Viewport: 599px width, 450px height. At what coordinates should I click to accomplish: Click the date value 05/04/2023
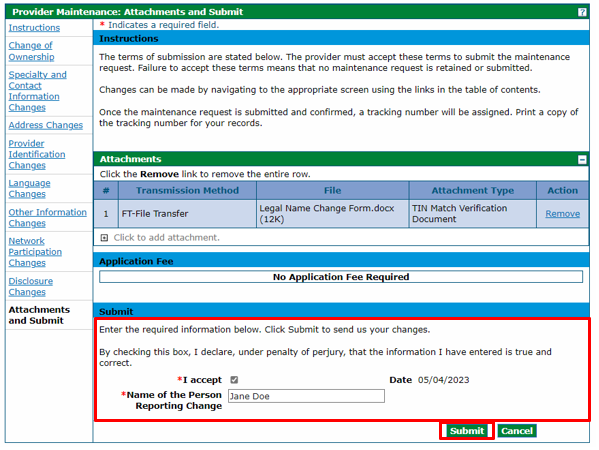coord(444,380)
